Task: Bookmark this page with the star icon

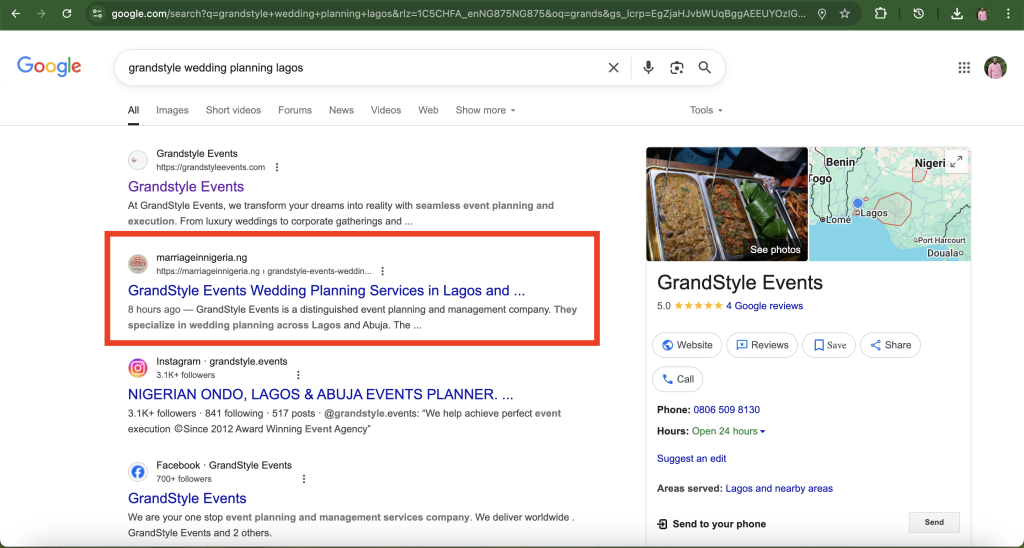Action: click(845, 14)
